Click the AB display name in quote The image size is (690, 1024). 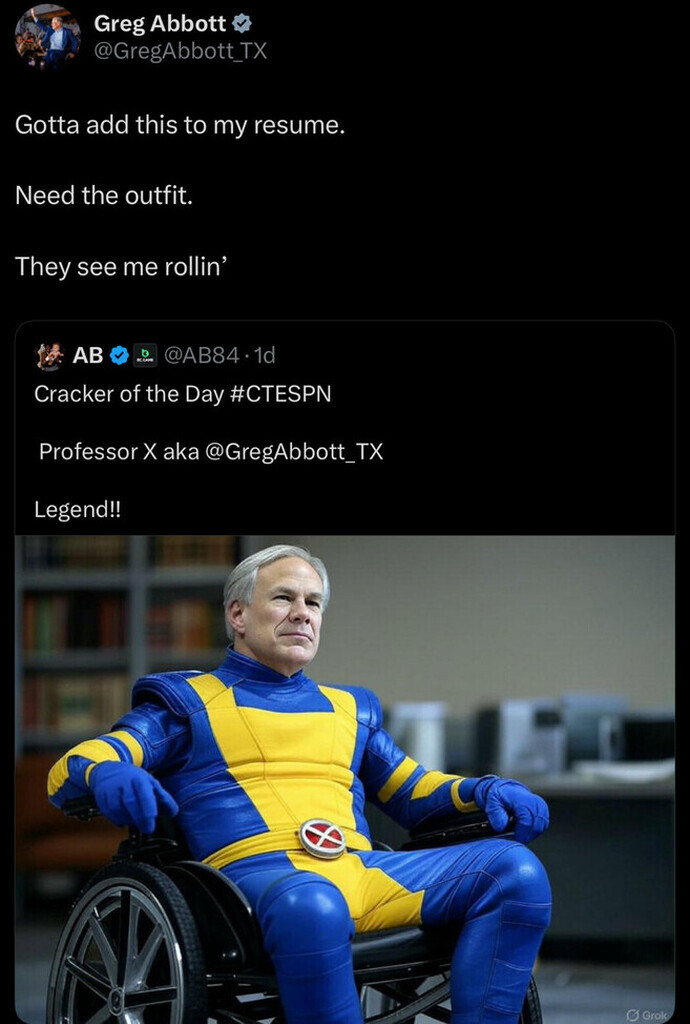tap(87, 355)
